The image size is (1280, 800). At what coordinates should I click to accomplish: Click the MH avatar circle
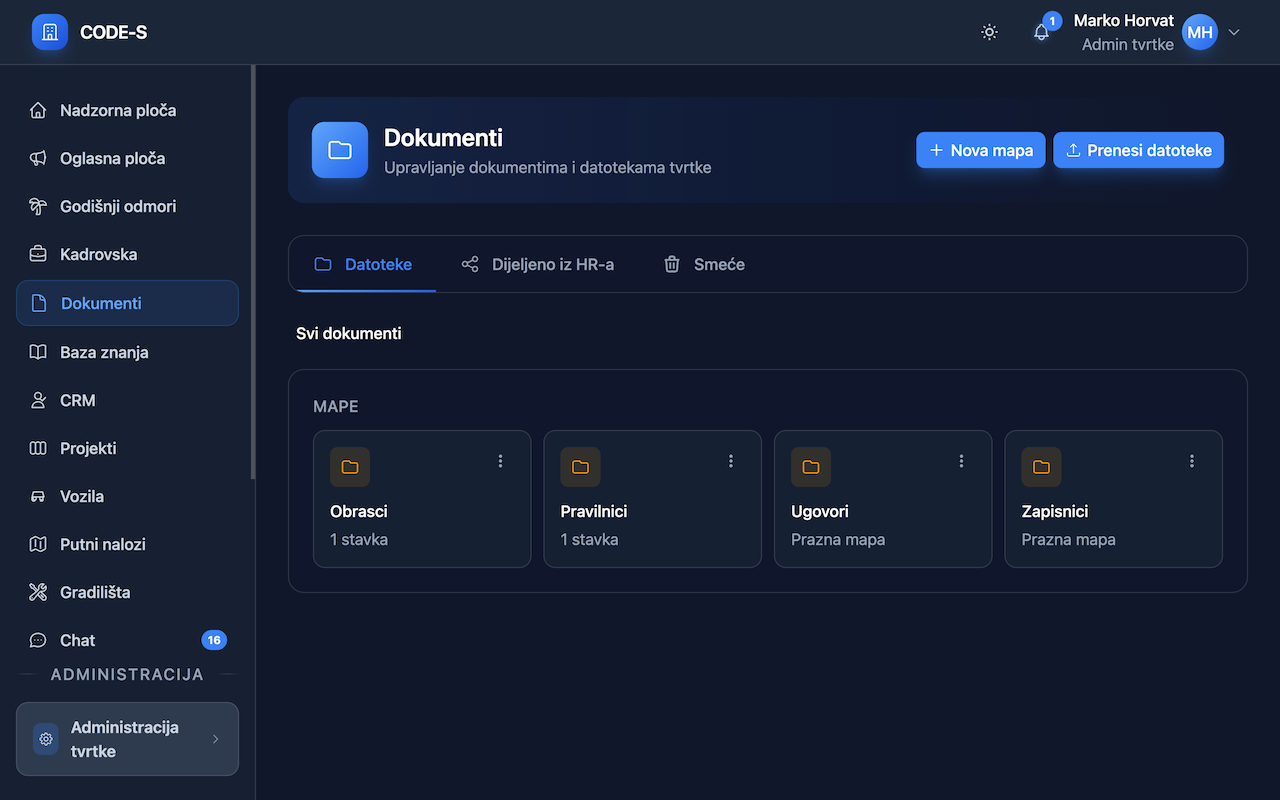tap(1200, 32)
